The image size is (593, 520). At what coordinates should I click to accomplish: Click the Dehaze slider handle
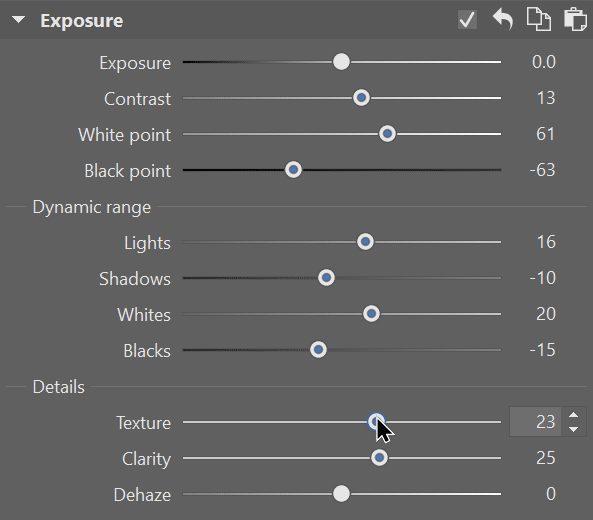[342, 494]
